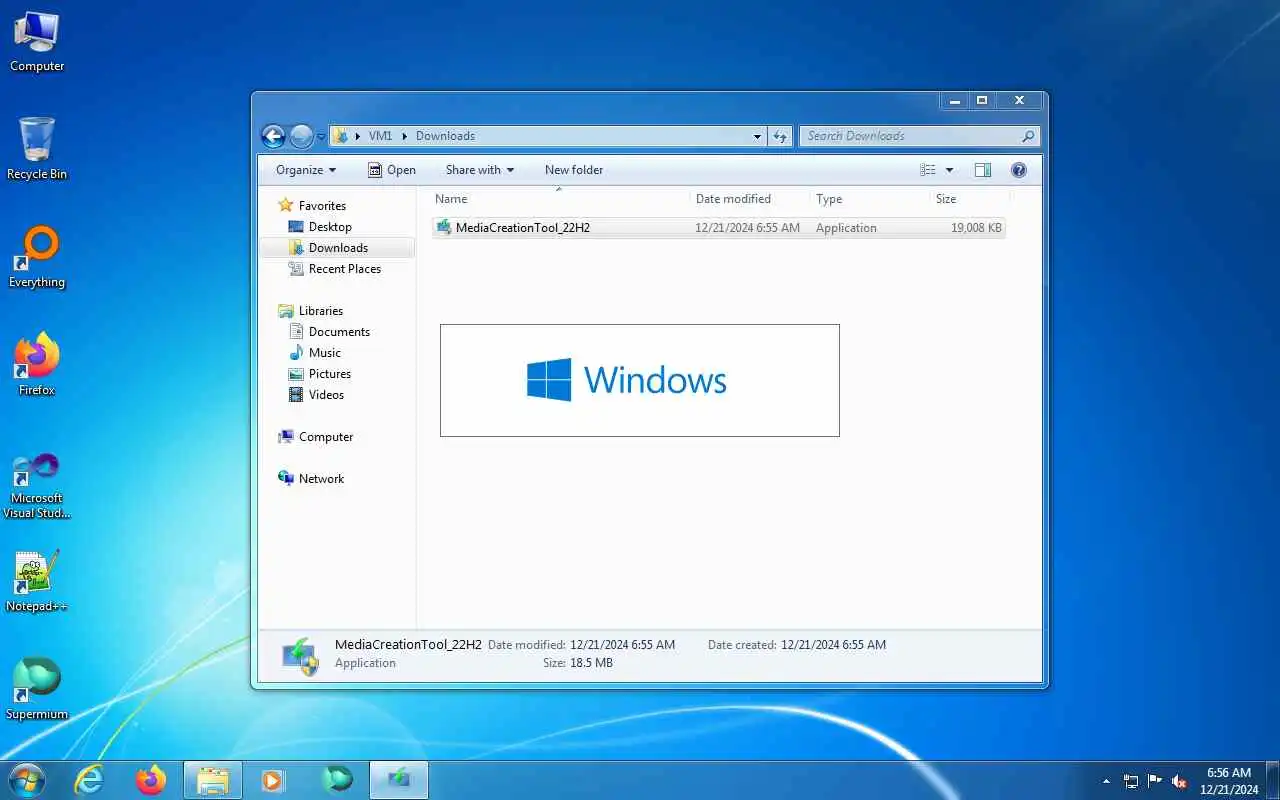Open Supermium from the taskbar

tap(337, 780)
